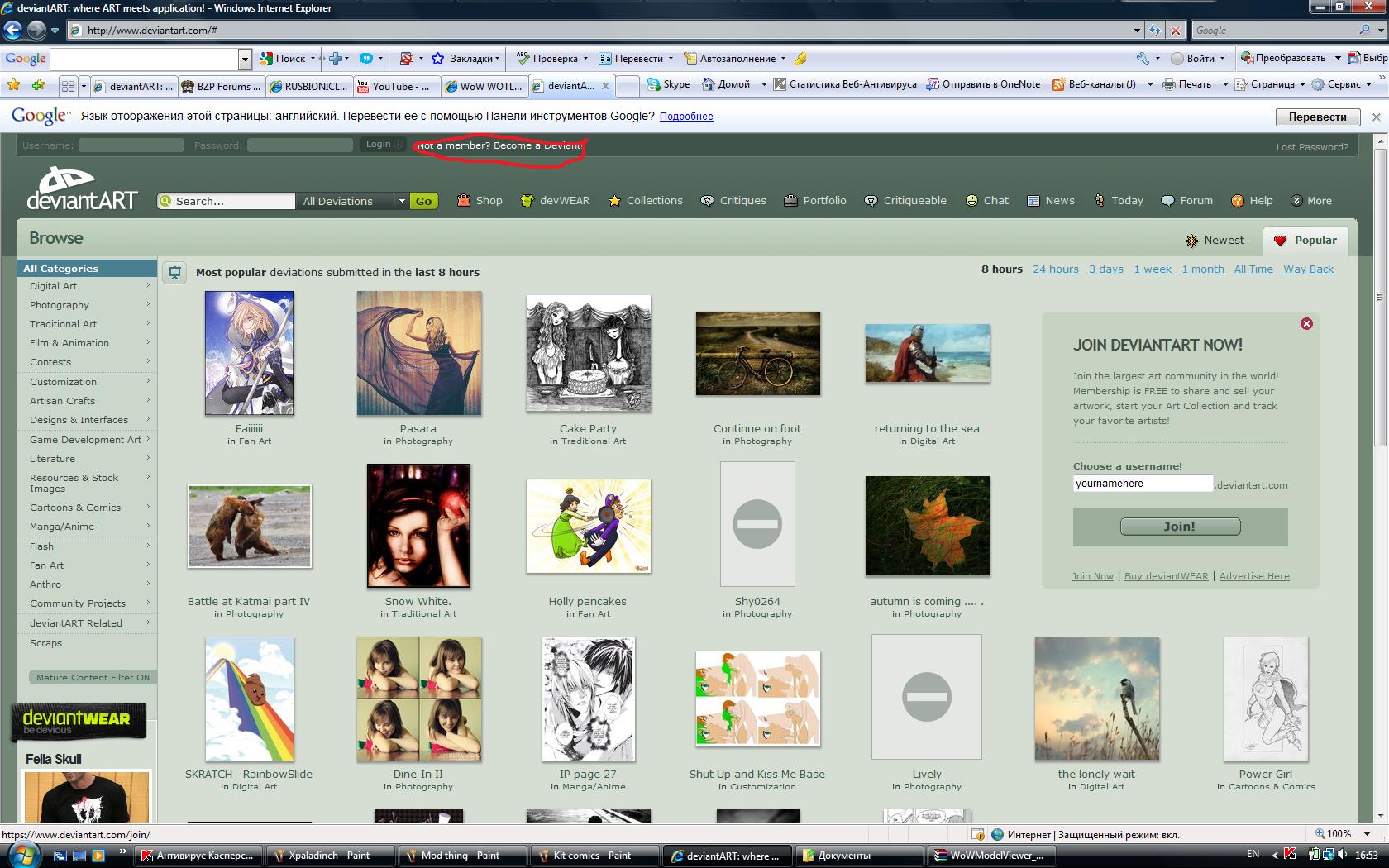
Task: Open Critiques in the navigation bar
Action: (733, 201)
